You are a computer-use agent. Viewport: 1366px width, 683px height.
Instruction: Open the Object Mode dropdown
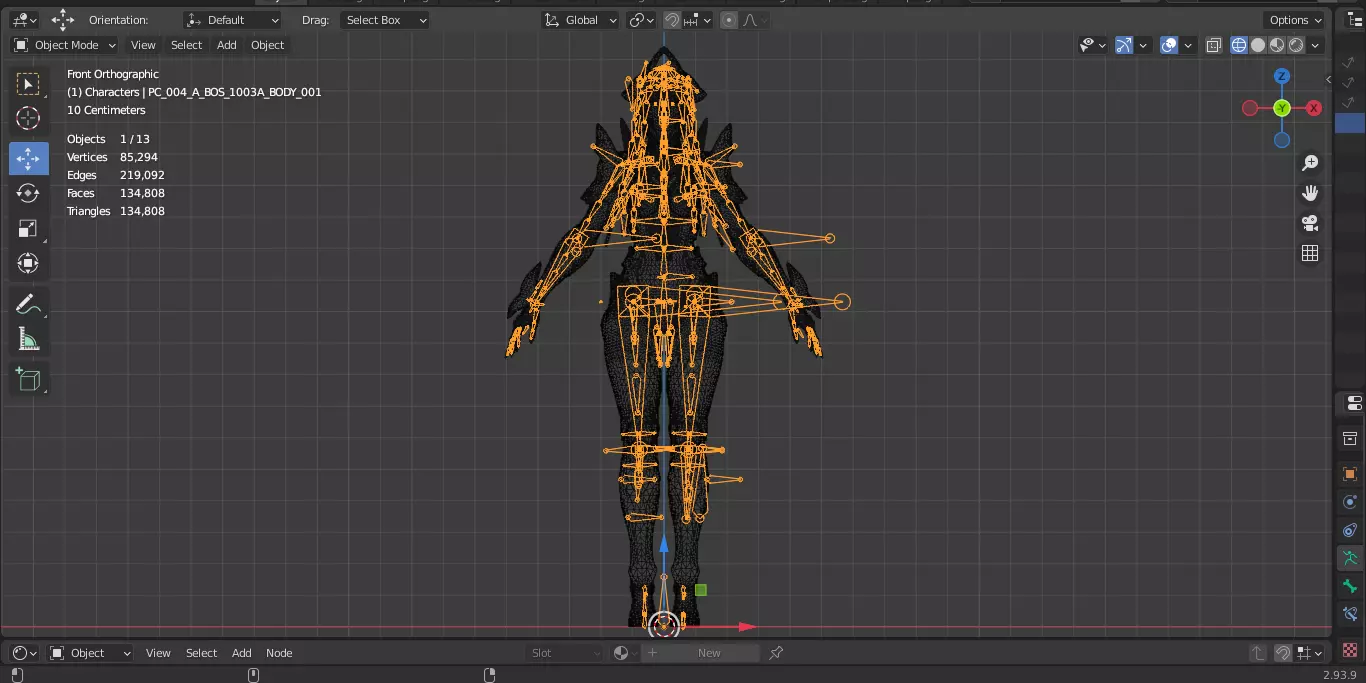[x=65, y=45]
